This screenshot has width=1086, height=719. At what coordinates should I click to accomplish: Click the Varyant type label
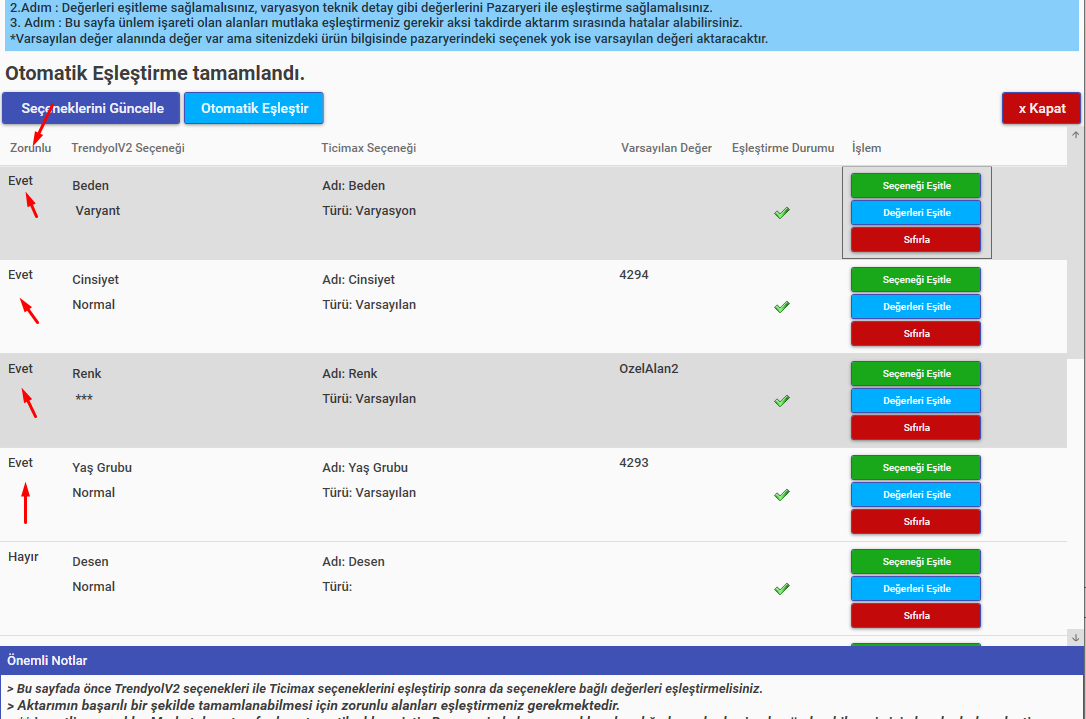(98, 211)
